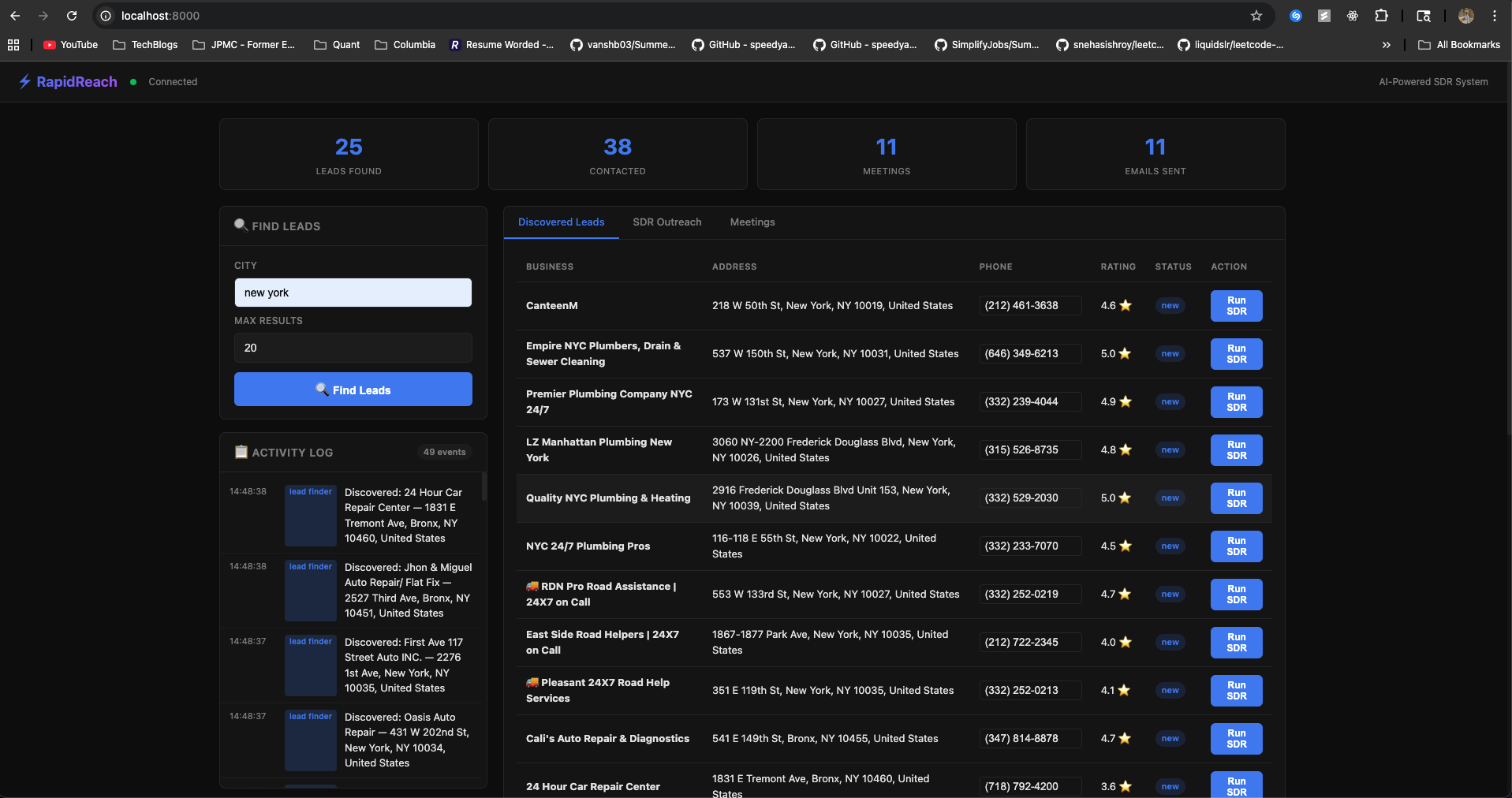The height and width of the screenshot is (798, 1512).
Task: Open the YouTube bookmark
Action: pyautogui.click(x=71, y=45)
